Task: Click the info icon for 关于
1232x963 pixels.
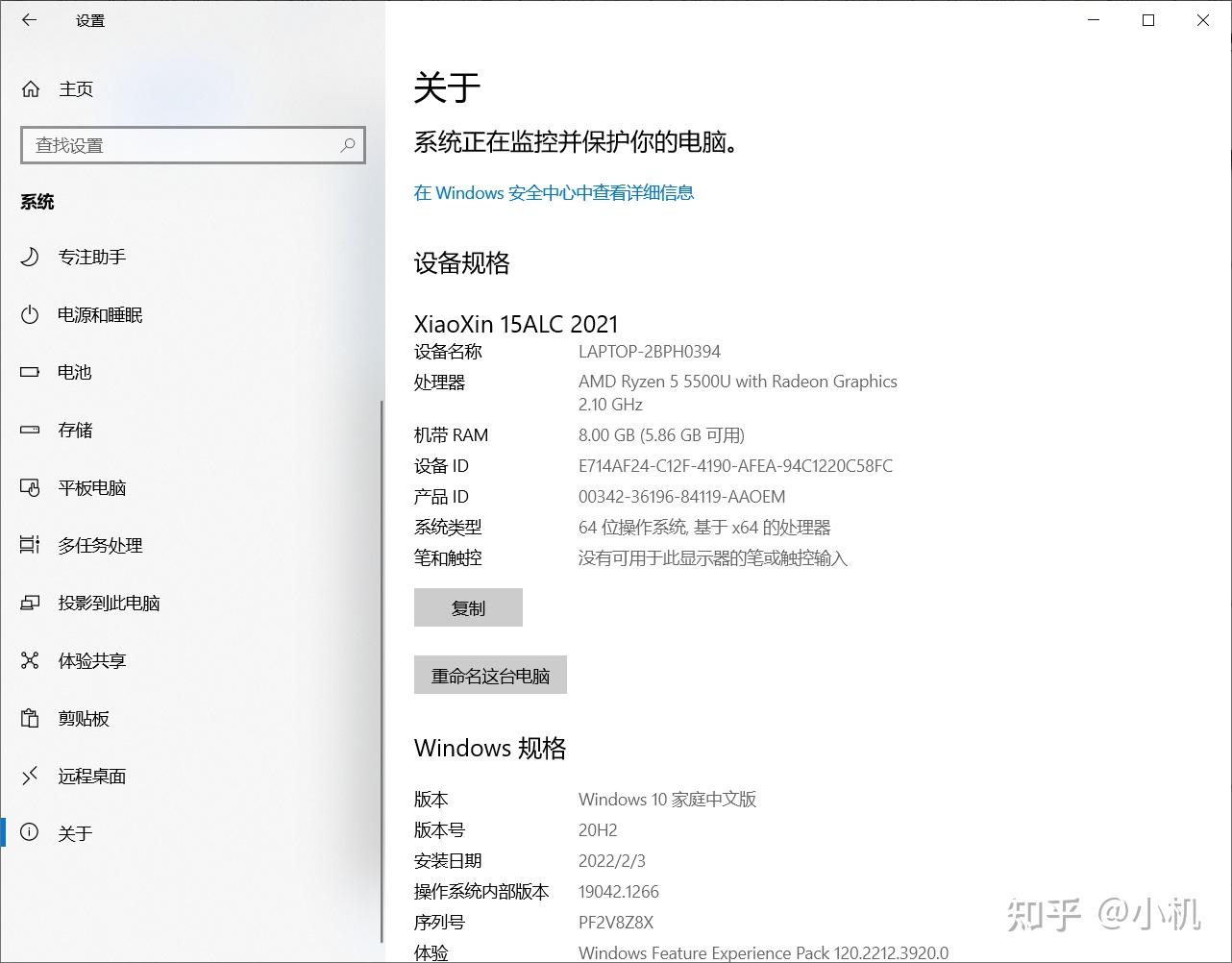Action: point(30,833)
